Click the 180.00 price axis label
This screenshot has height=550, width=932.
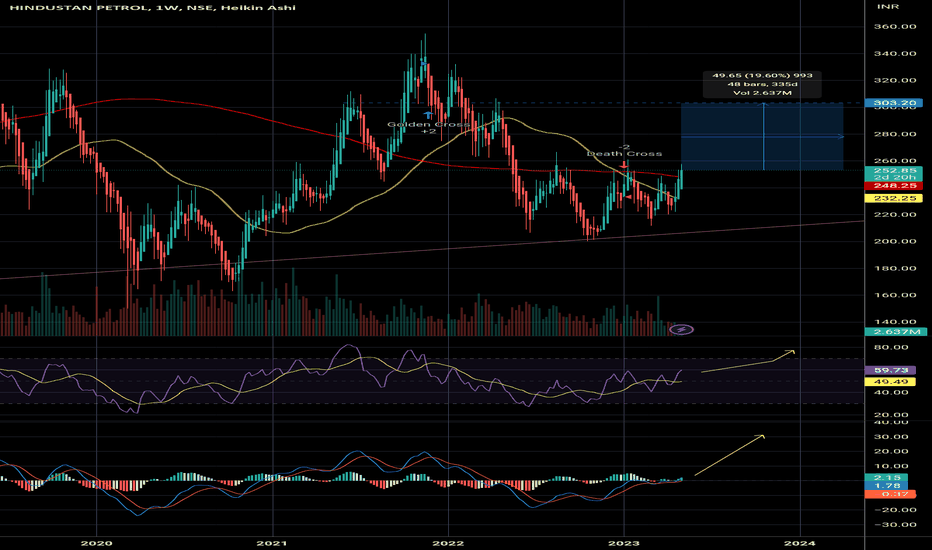click(x=895, y=268)
